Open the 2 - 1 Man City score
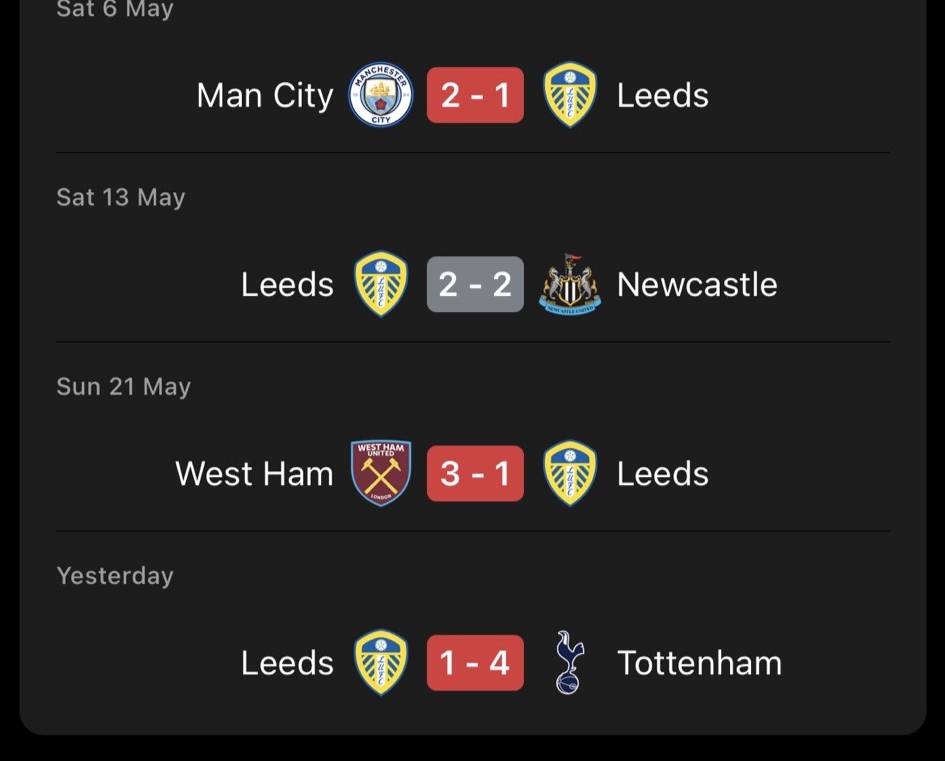Image resolution: width=945 pixels, height=761 pixels. 475,95
